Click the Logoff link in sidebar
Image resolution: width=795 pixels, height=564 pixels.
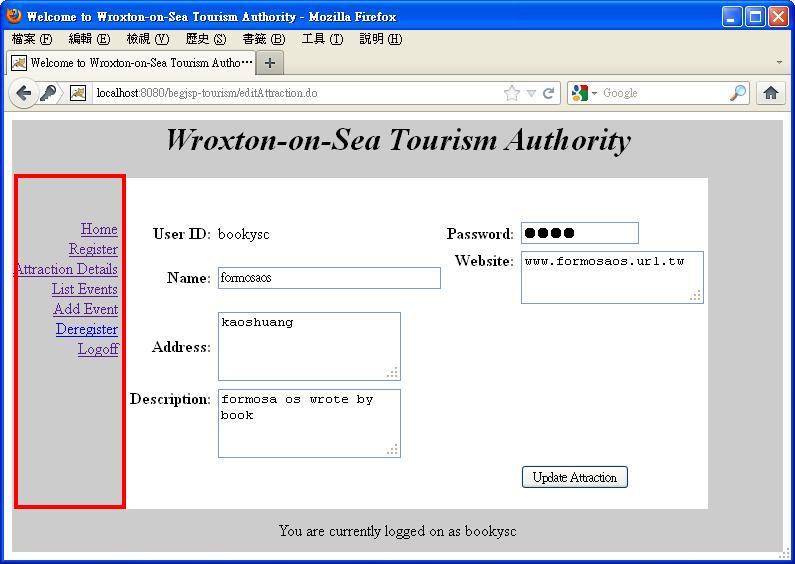pyautogui.click(x=98, y=349)
